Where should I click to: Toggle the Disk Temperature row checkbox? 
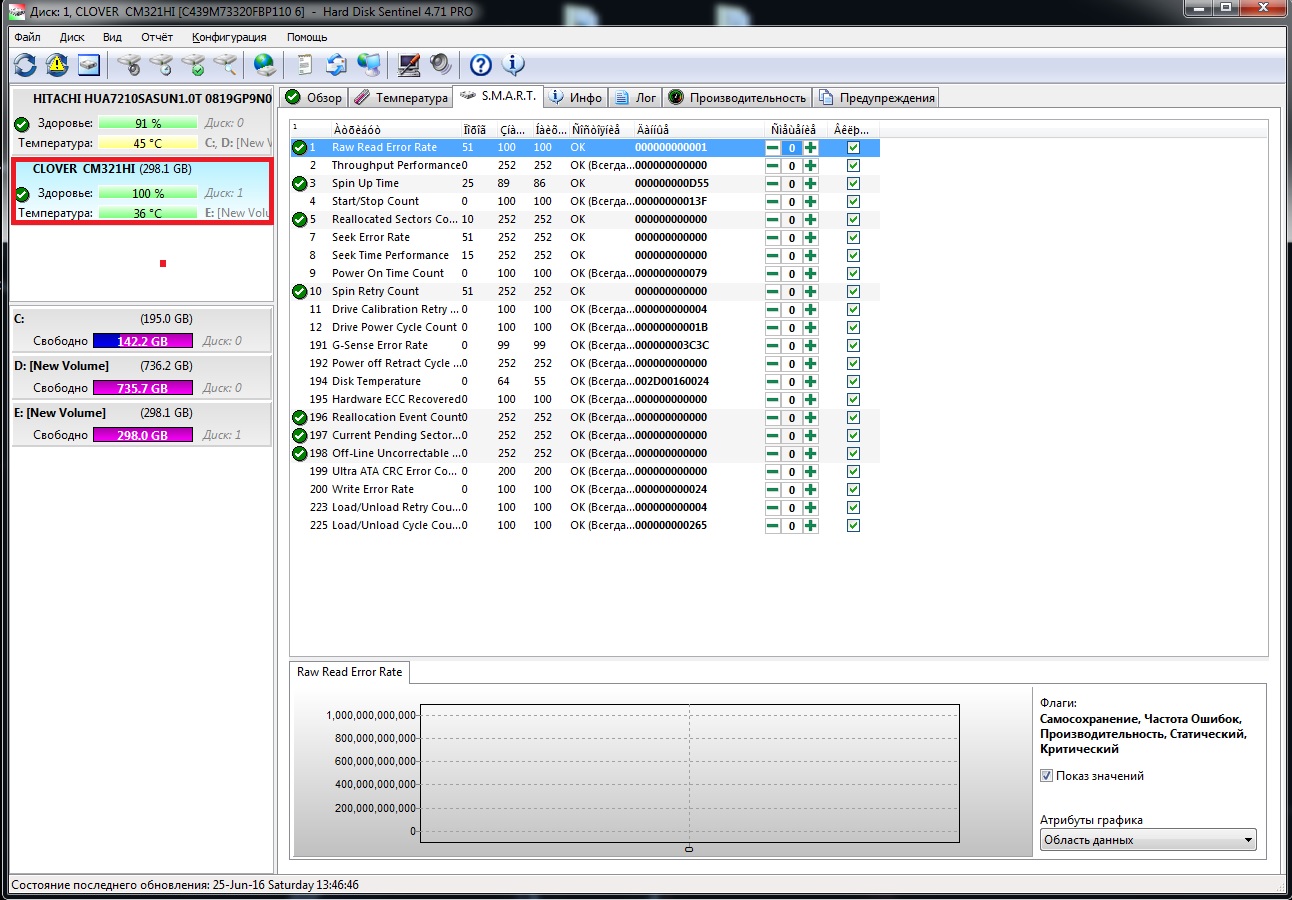(853, 382)
